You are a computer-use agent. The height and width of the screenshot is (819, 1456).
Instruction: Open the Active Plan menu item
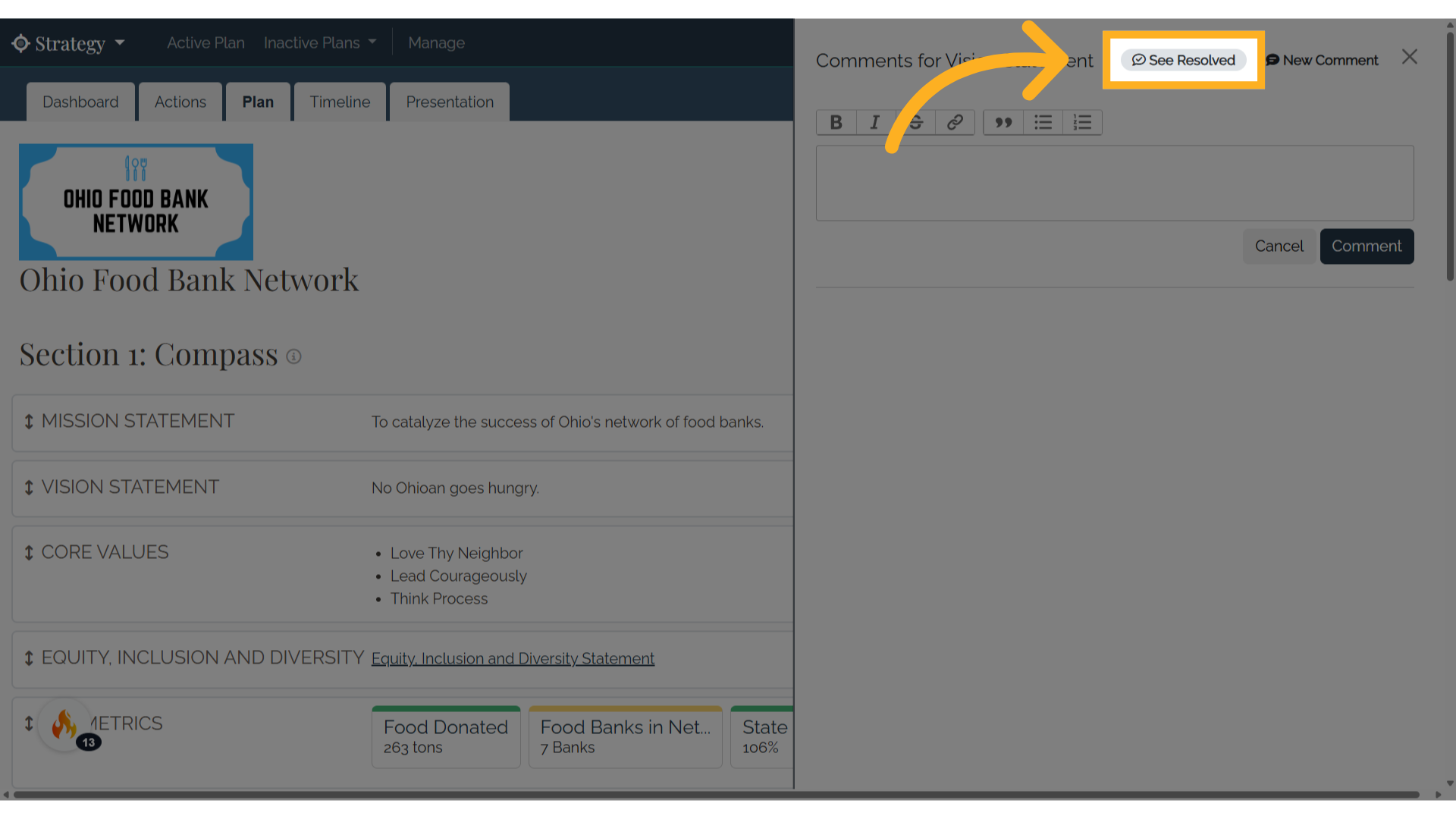click(206, 43)
